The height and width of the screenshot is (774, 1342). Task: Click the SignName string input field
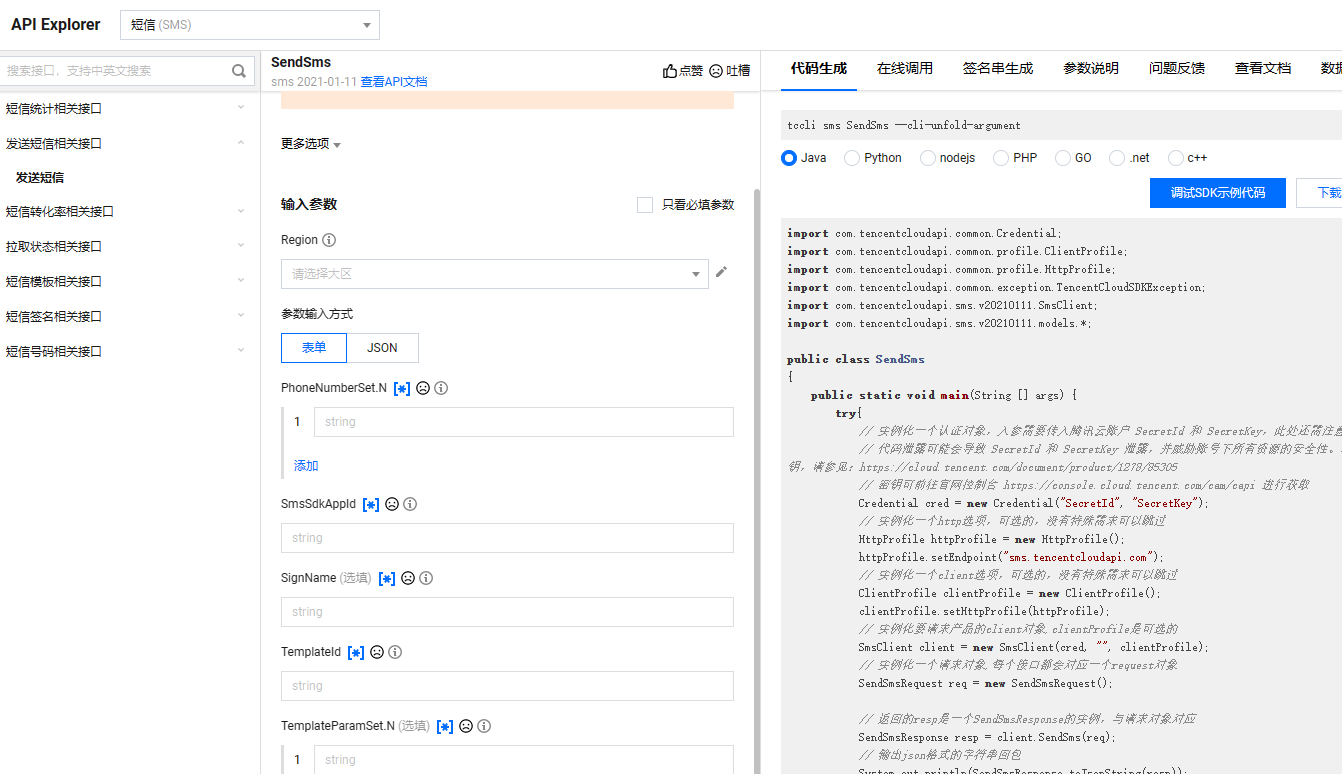click(x=507, y=612)
